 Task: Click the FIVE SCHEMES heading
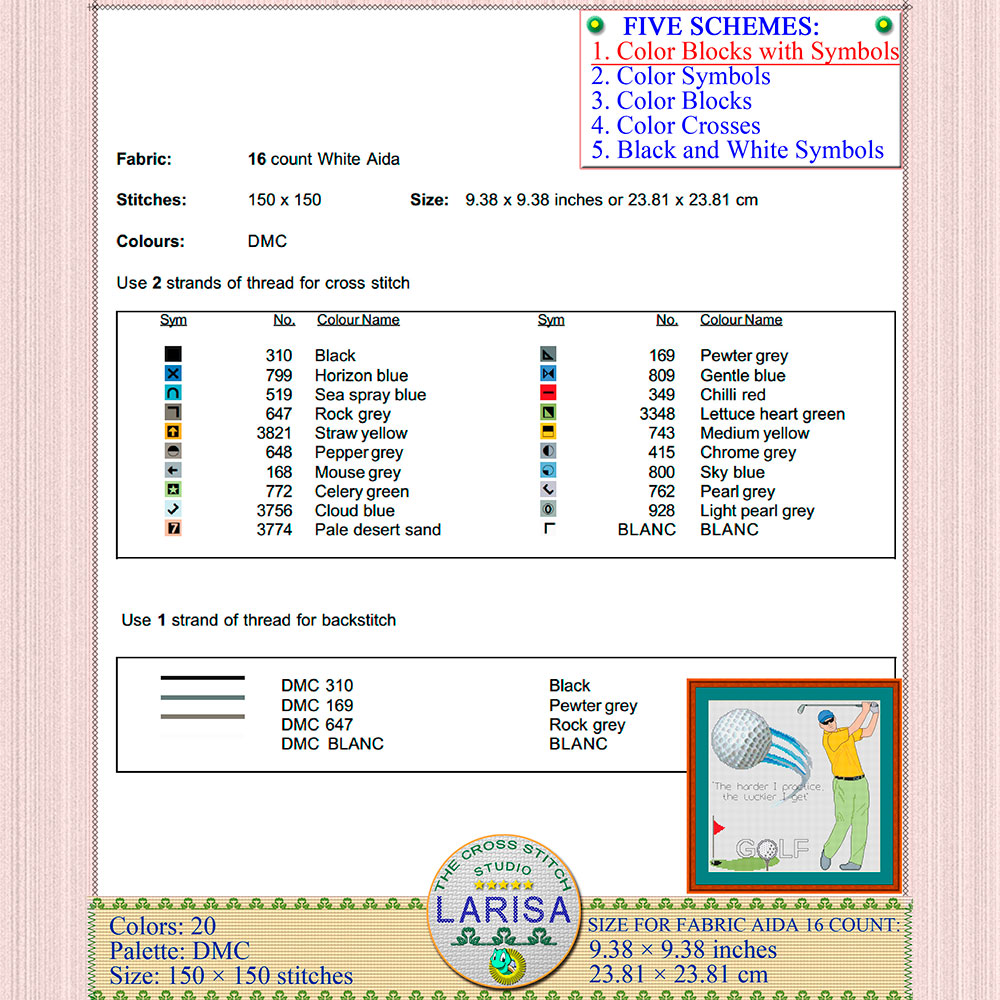coord(721,26)
